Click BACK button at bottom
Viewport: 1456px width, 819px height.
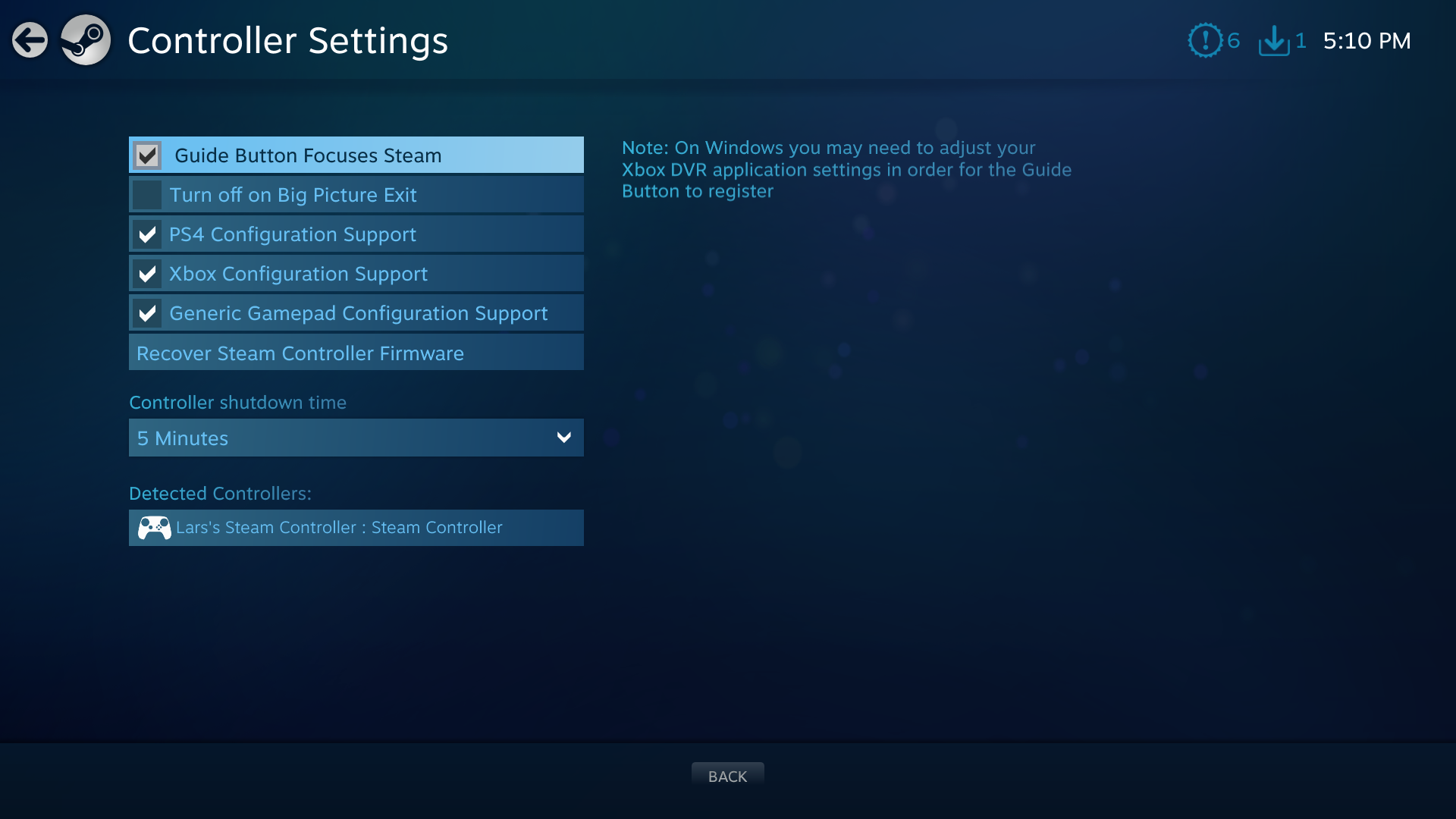coord(728,776)
